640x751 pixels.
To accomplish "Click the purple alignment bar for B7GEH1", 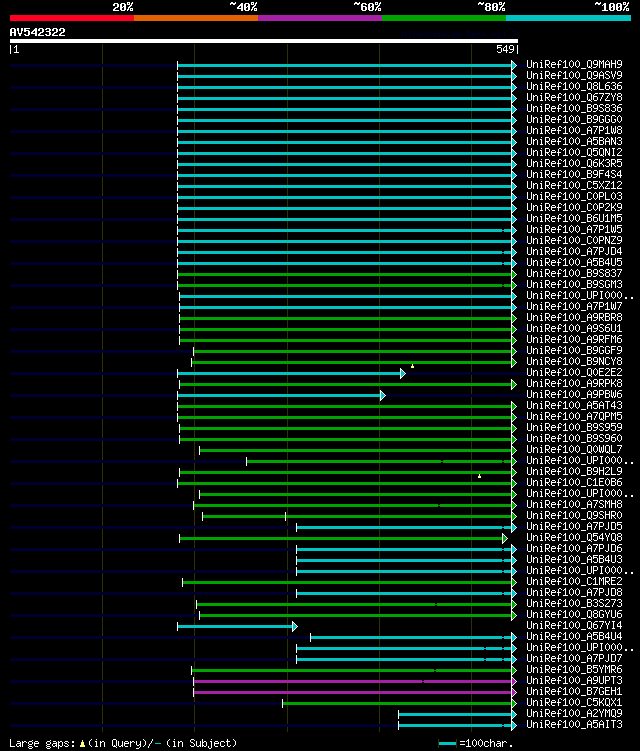I will pyautogui.click(x=353, y=693).
